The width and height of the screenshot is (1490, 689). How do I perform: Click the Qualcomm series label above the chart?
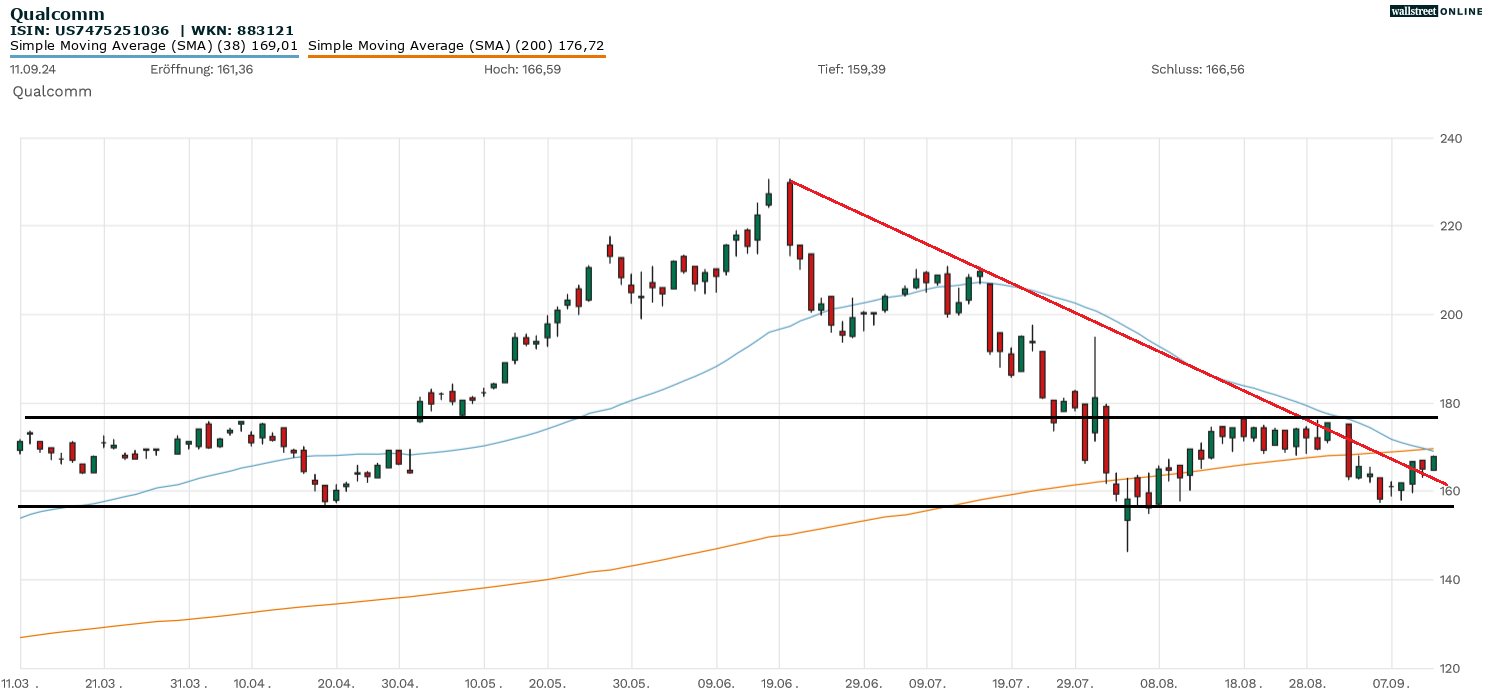[x=52, y=91]
